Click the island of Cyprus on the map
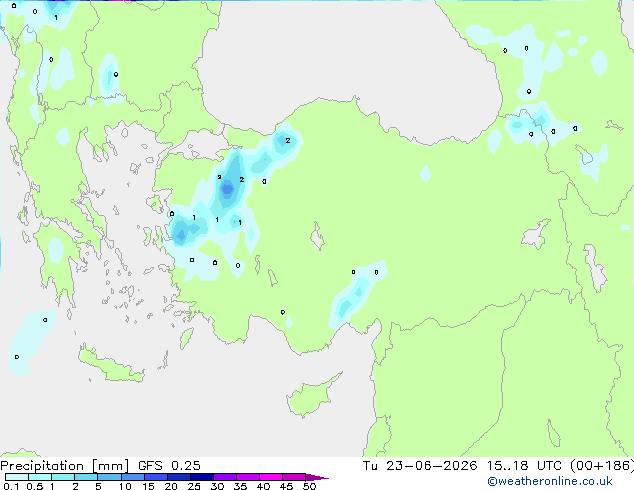Screen dimensions: 634x490 pyautogui.click(x=309, y=397)
